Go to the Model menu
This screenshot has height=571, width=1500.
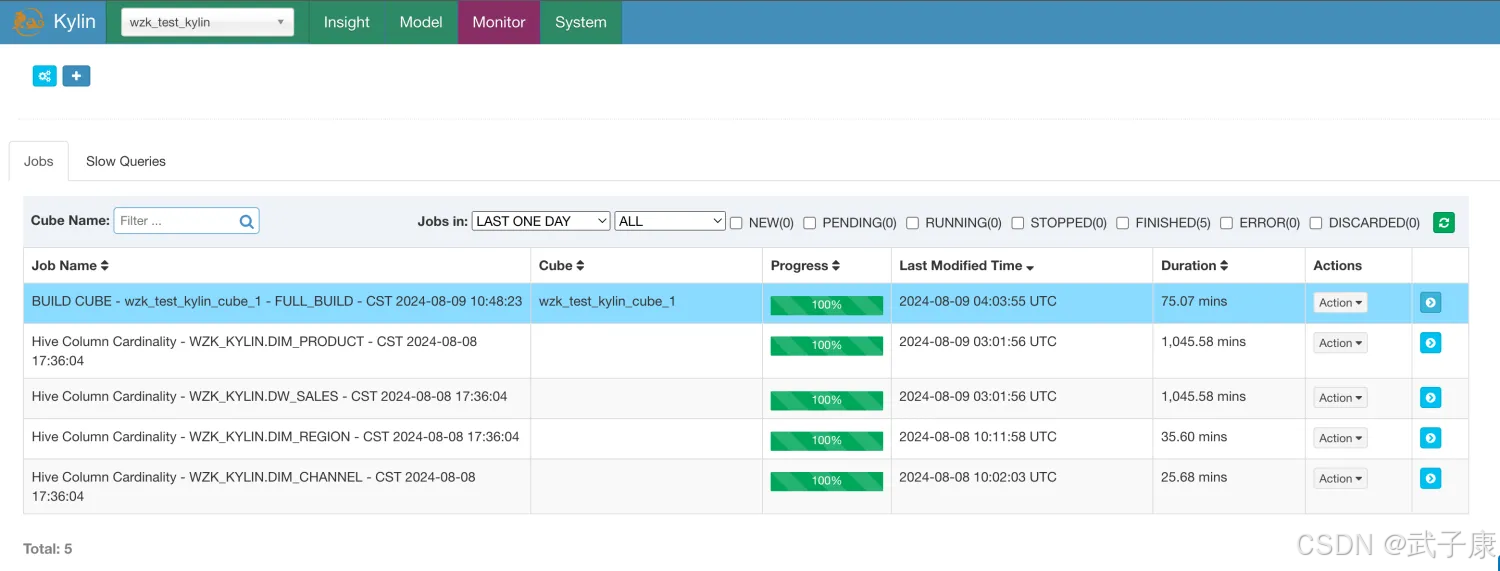(420, 22)
